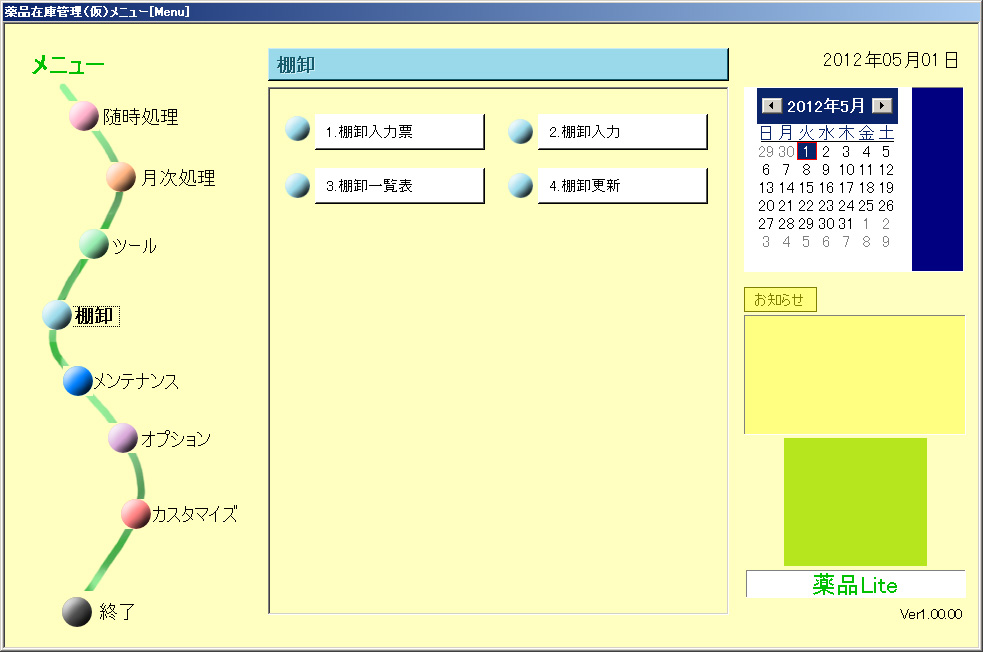
Task: Select May 26 in the calendar
Action: [x=886, y=206]
